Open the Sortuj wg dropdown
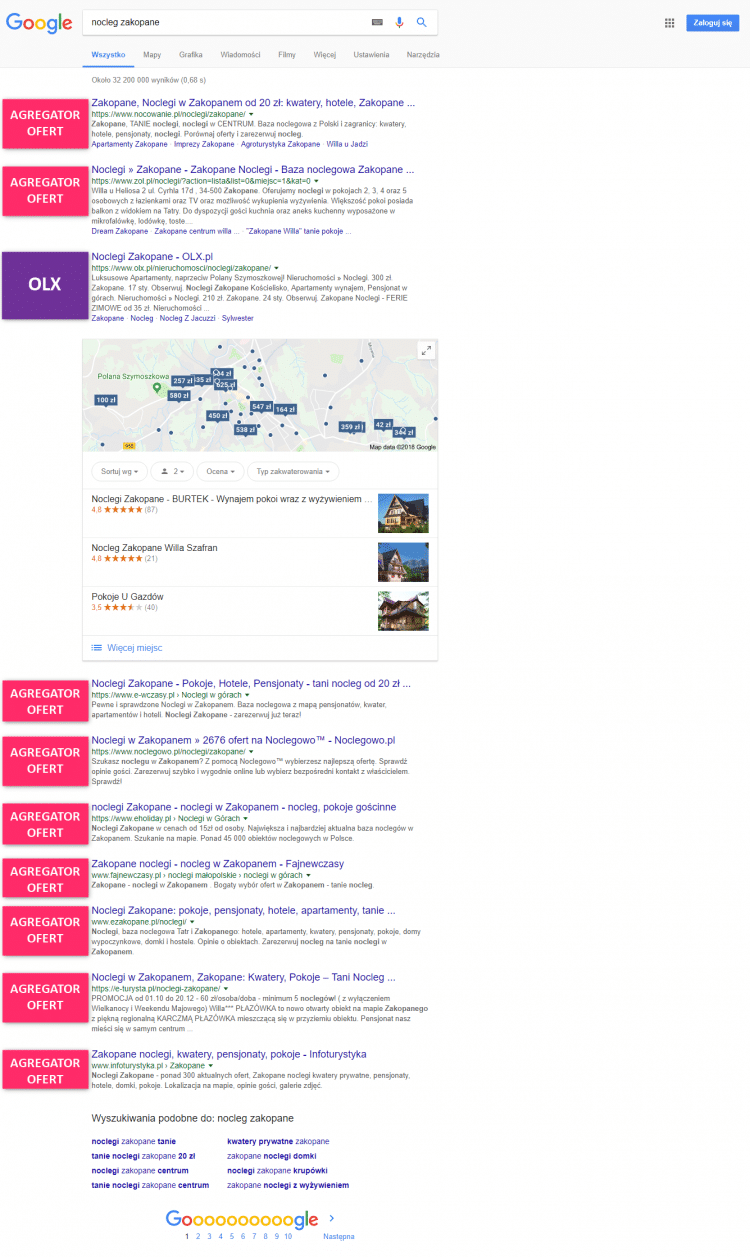The width and height of the screenshot is (750, 1257). pos(119,471)
